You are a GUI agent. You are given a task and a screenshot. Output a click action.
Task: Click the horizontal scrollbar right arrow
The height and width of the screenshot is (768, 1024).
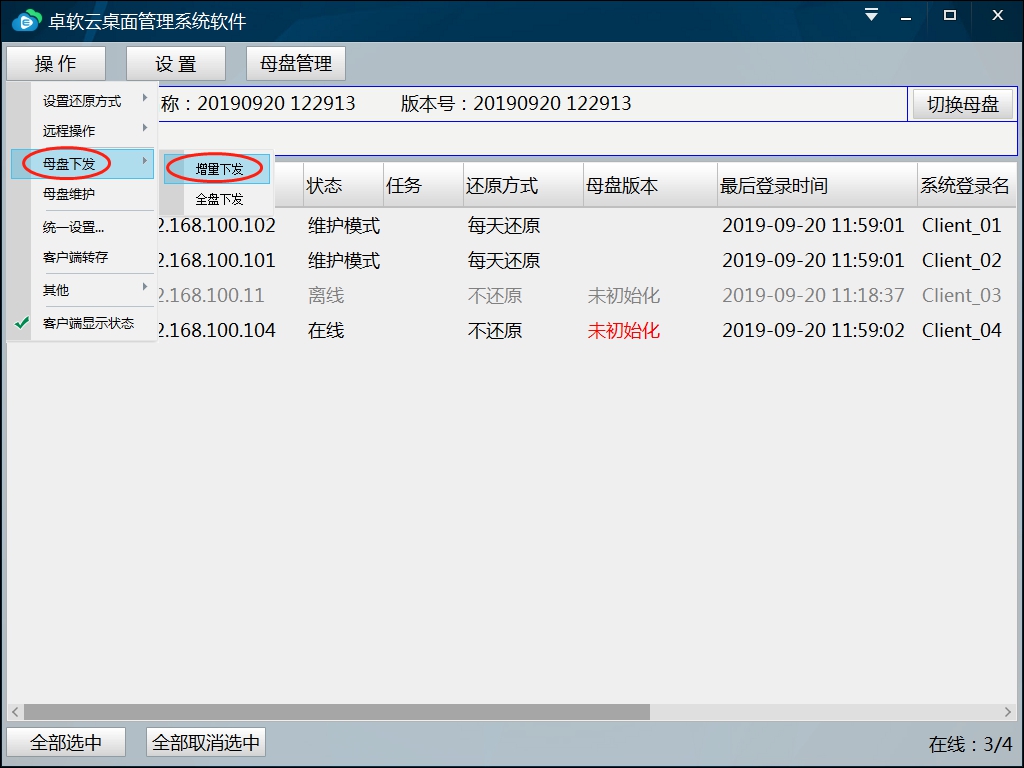pyautogui.click(x=1009, y=712)
